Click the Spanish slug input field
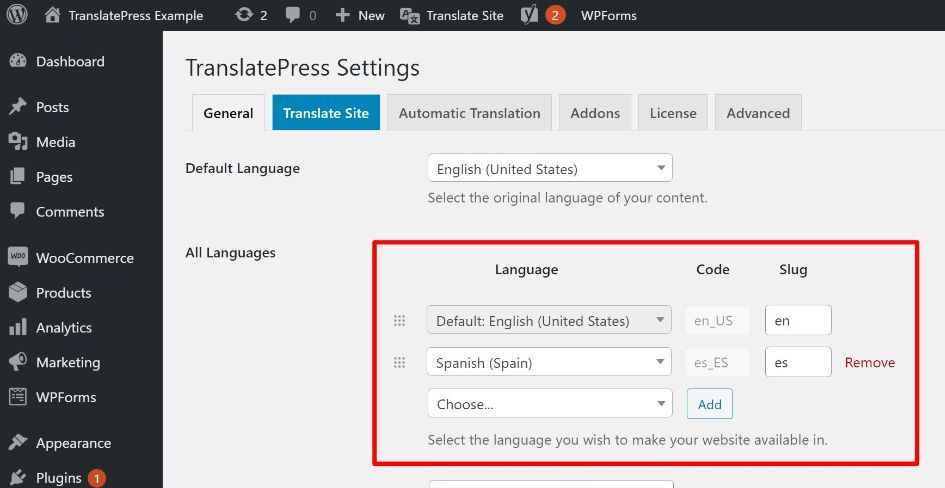 click(797, 362)
